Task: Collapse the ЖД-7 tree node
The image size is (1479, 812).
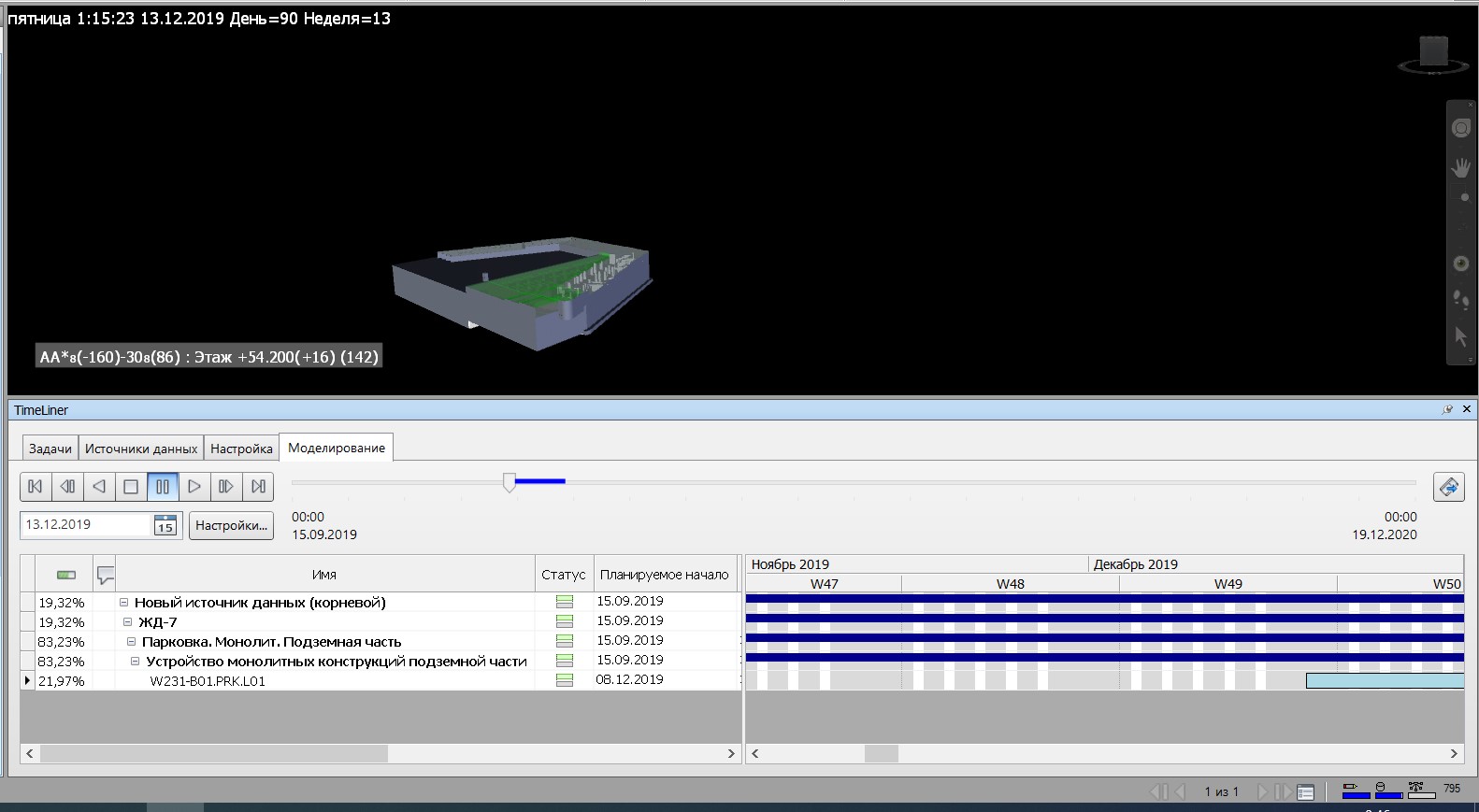Action: pos(127,621)
